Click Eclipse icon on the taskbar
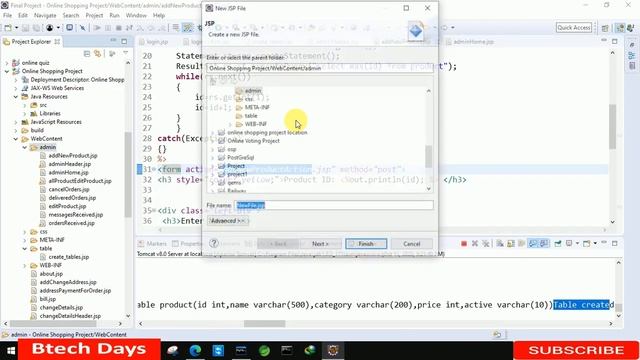This screenshot has height=360, width=640. tap(333, 350)
